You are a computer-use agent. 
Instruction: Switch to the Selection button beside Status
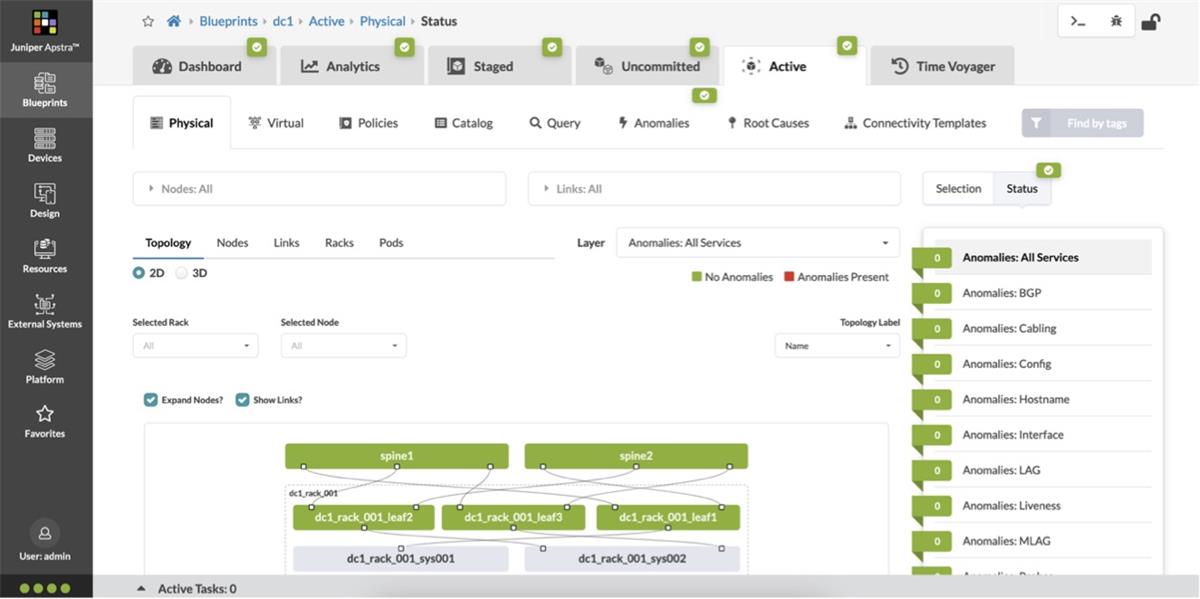pos(957,188)
